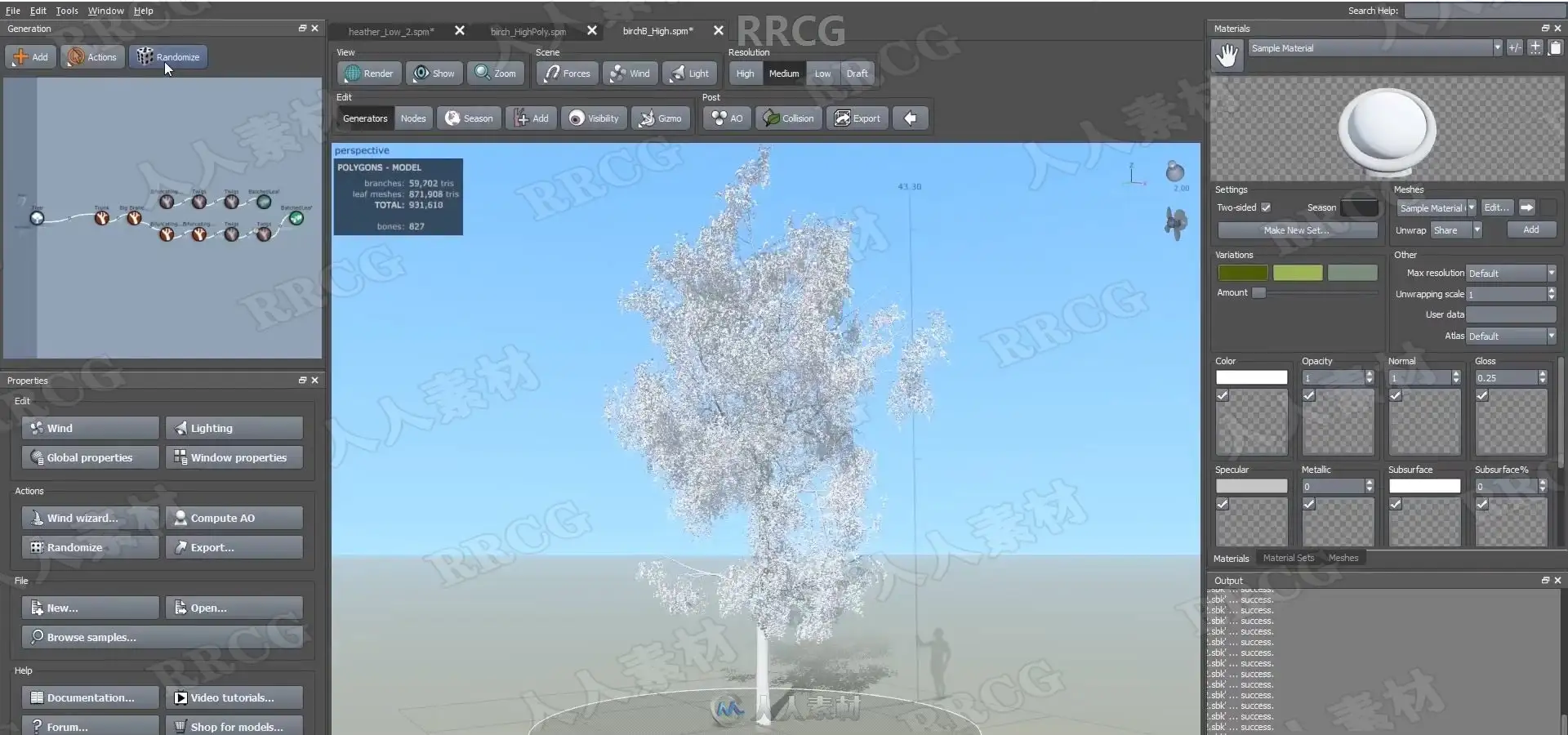Adjust the Variations Amount slider
Viewport: 1568px width, 735px height.
pyautogui.click(x=1316, y=293)
